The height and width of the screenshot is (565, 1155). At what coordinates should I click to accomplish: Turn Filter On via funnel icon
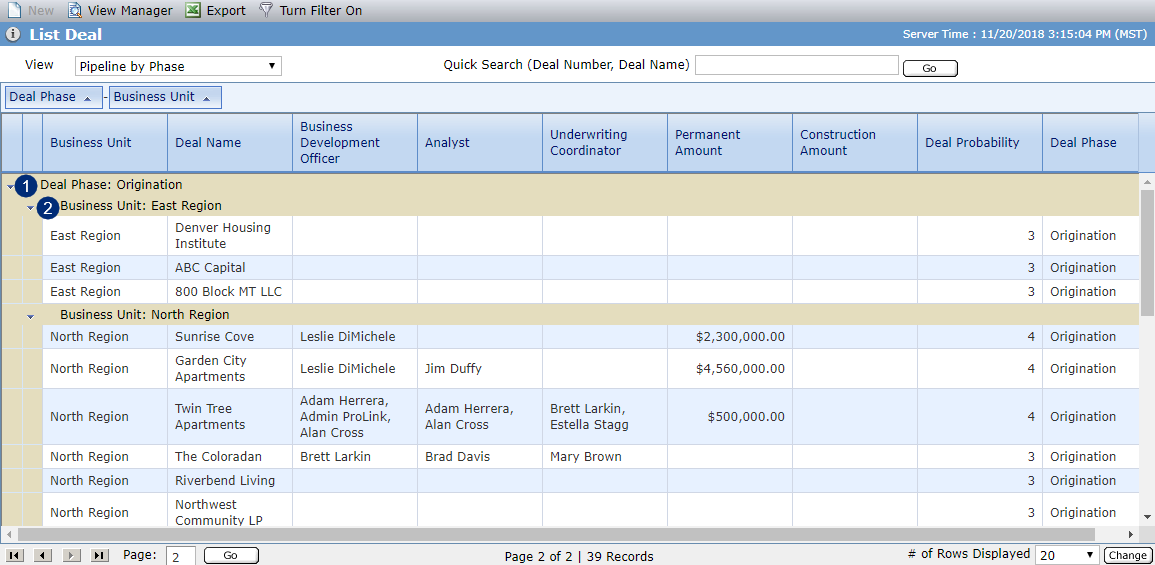[x=266, y=10]
